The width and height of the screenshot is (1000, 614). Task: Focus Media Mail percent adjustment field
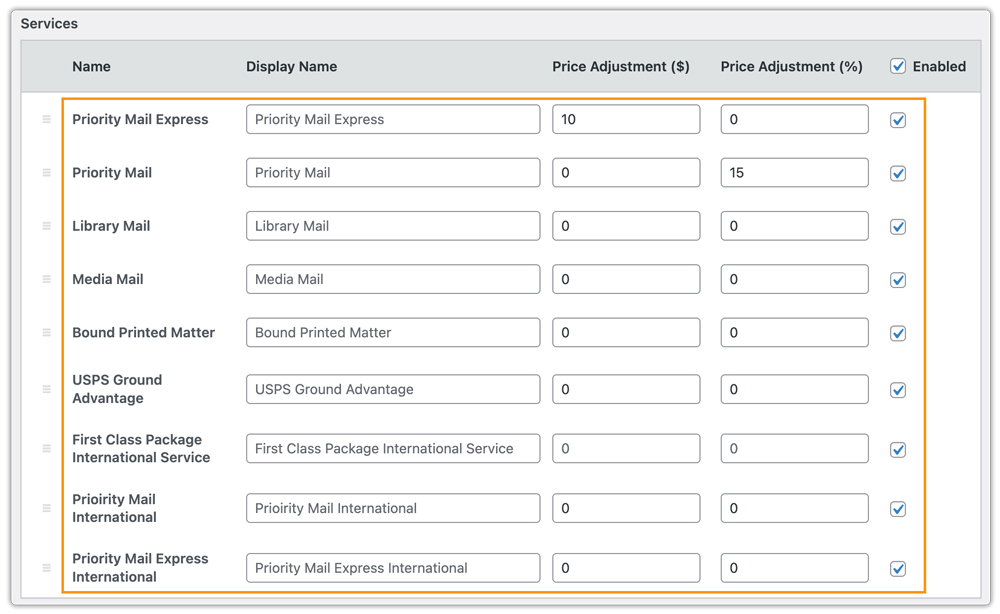coord(795,279)
